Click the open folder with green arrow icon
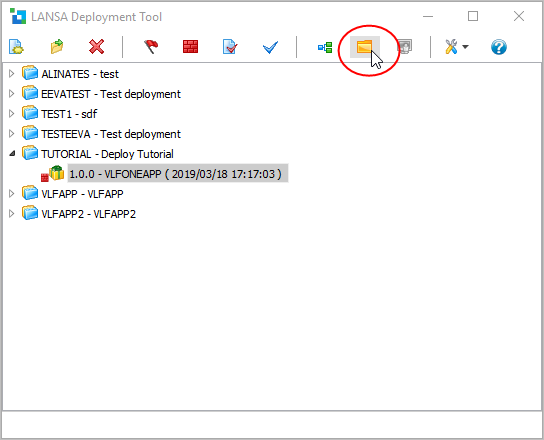This screenshot has height=440, width=544. (57, 46)
